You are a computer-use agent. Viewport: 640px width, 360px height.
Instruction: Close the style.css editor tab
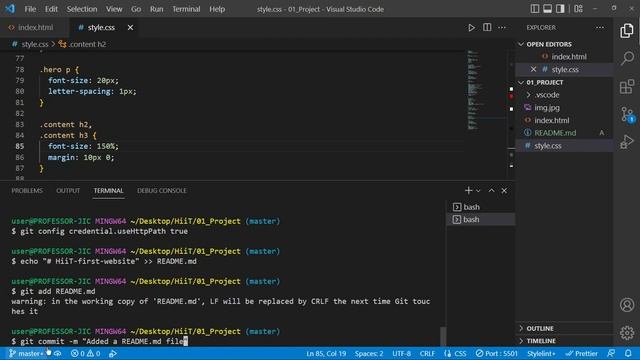pyautogui.click(x=130, y=27)
